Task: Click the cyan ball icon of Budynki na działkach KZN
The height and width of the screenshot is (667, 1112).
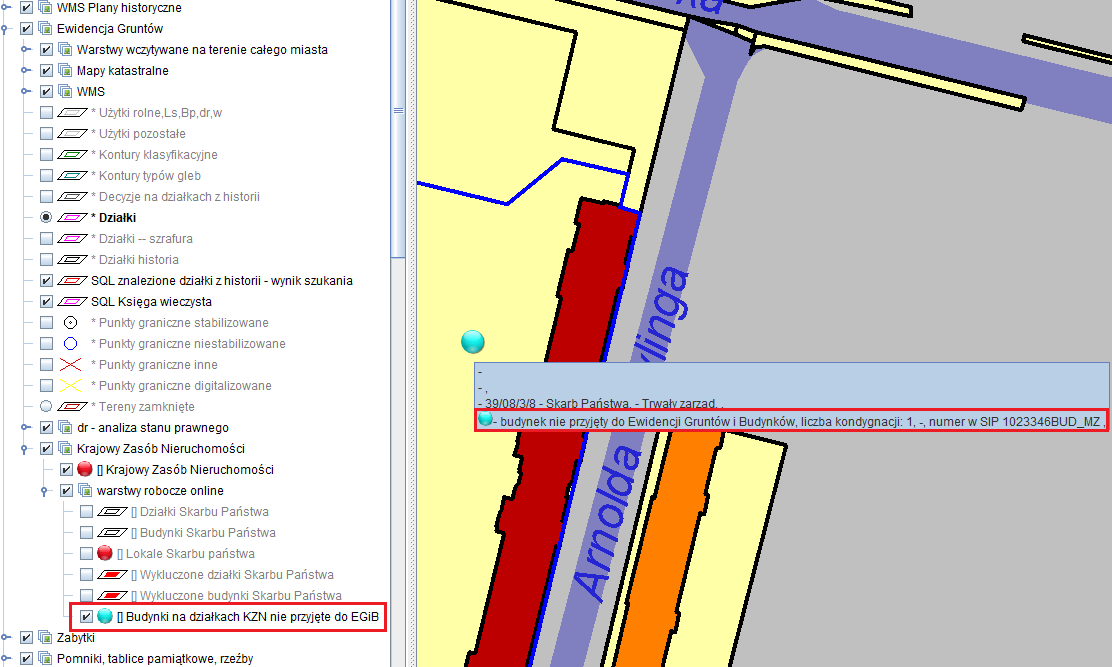Action: (x=105, y=617)
